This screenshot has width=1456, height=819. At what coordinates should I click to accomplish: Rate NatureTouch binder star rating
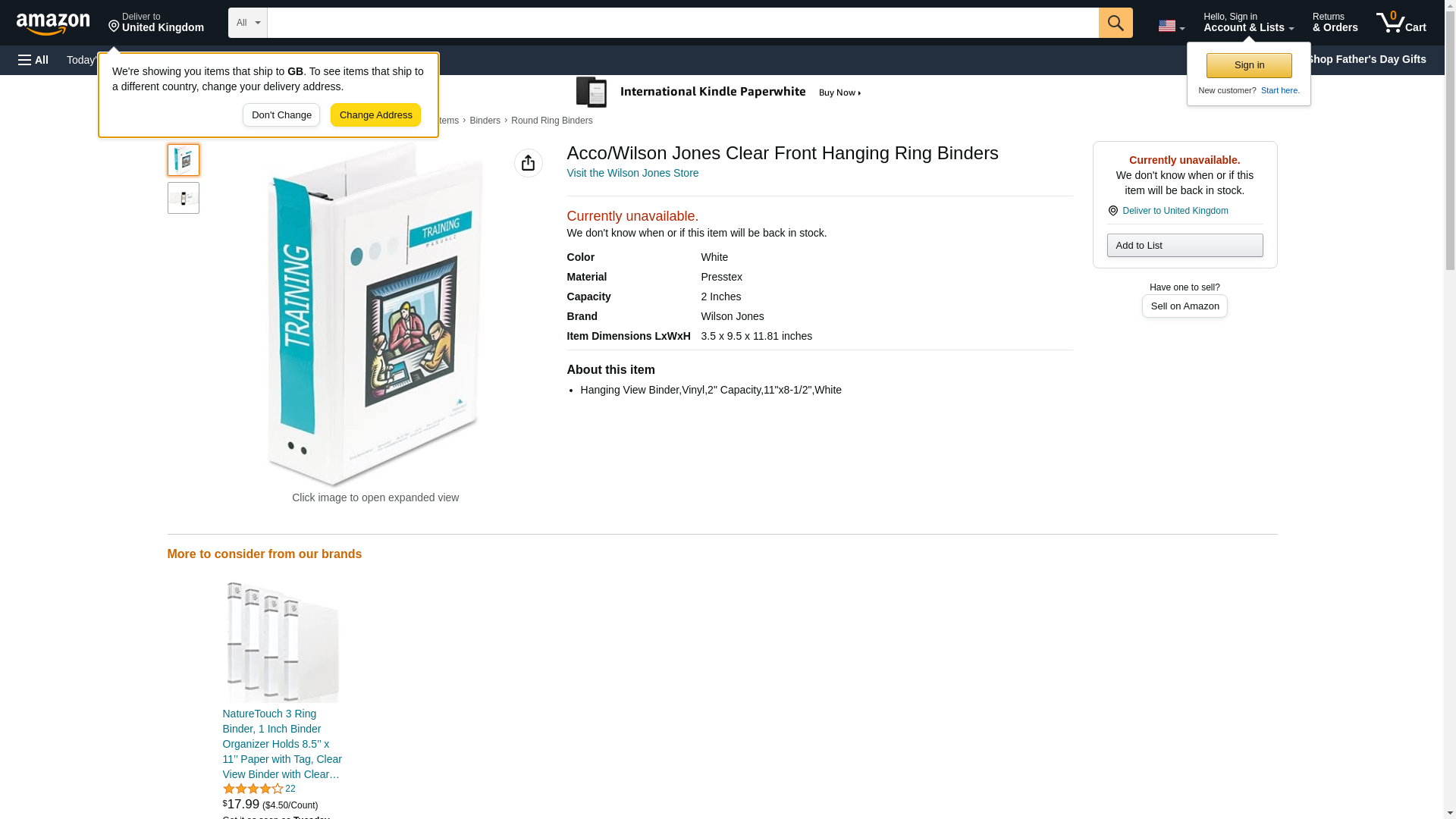[x=253, y=789]
